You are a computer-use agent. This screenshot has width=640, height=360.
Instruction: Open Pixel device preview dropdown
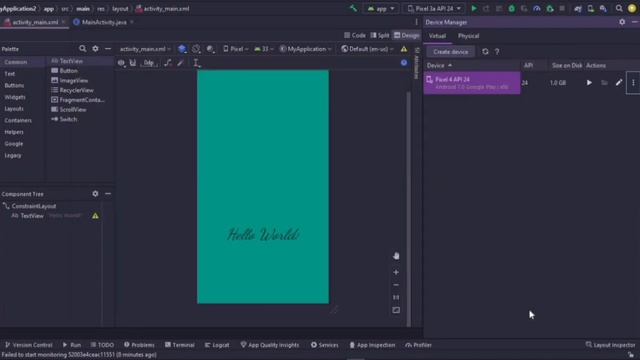pyautogui.click(x=236, y=49)
